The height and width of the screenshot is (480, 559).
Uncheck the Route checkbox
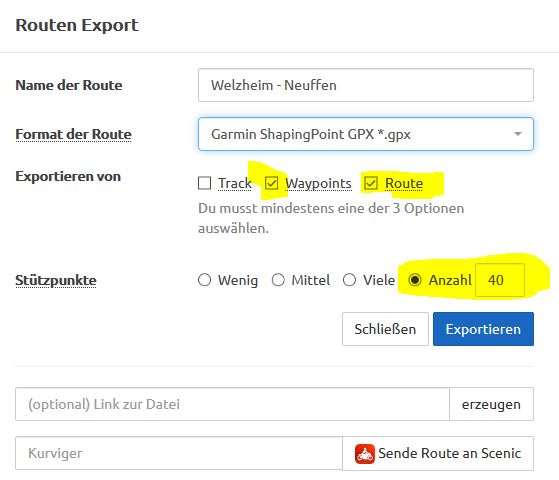click(x=371, y=183)
